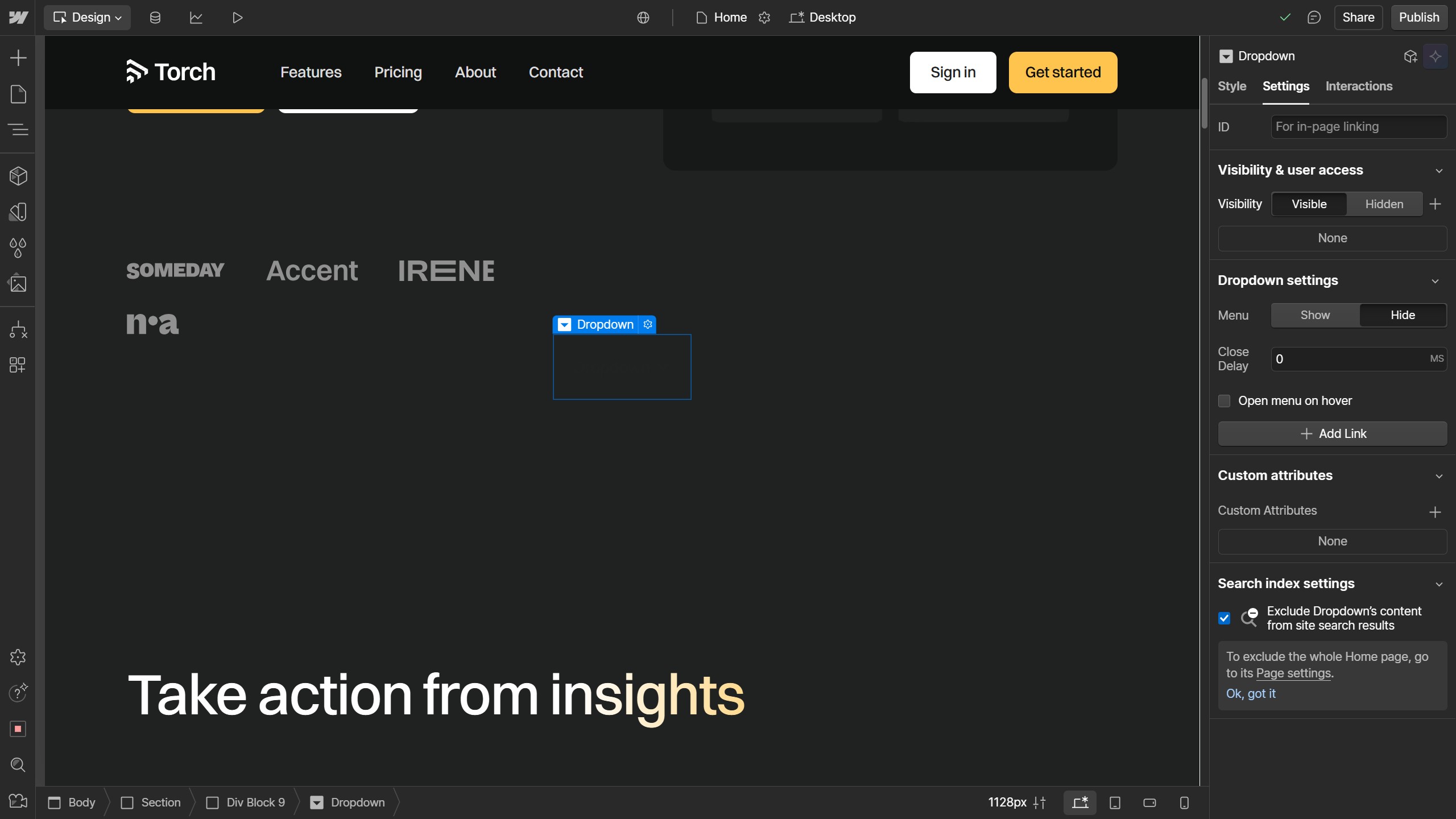Open the Add Elements panel

pyautogui.click(x=18, y=57)
